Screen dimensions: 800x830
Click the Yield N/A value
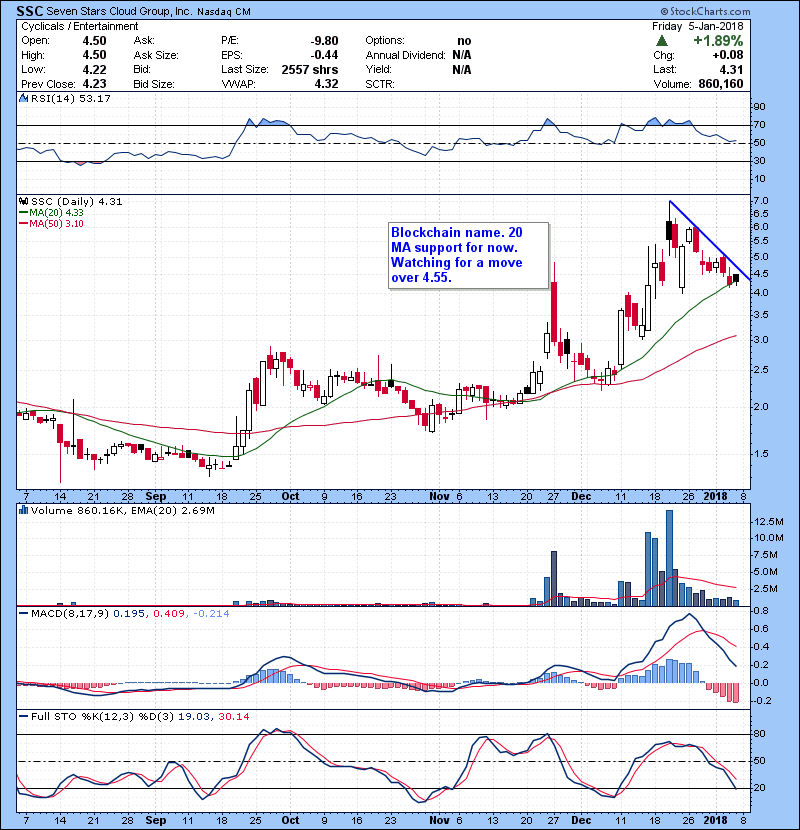point(462,69)
